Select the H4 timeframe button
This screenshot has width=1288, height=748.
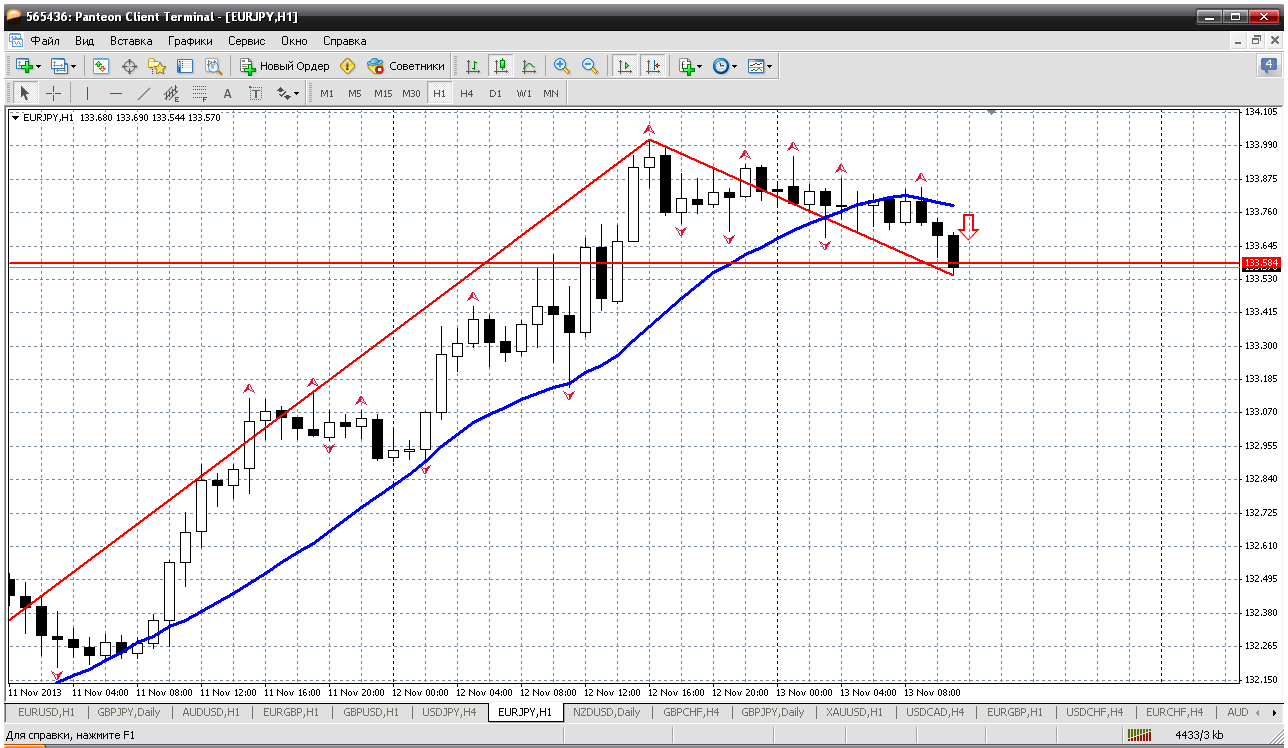coord(467,93)
